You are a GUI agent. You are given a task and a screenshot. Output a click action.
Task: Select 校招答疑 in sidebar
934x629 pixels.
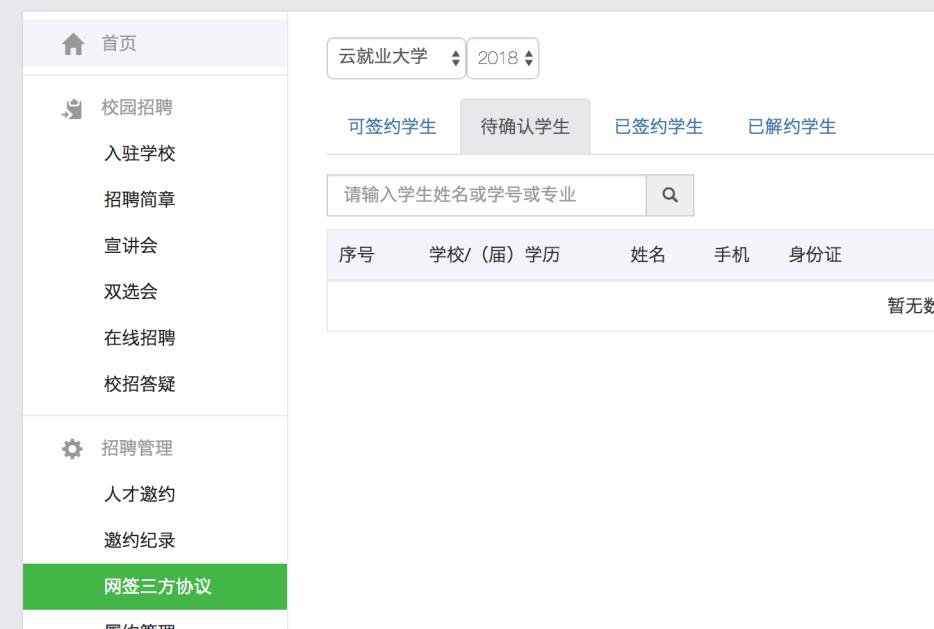coord(140,384)
